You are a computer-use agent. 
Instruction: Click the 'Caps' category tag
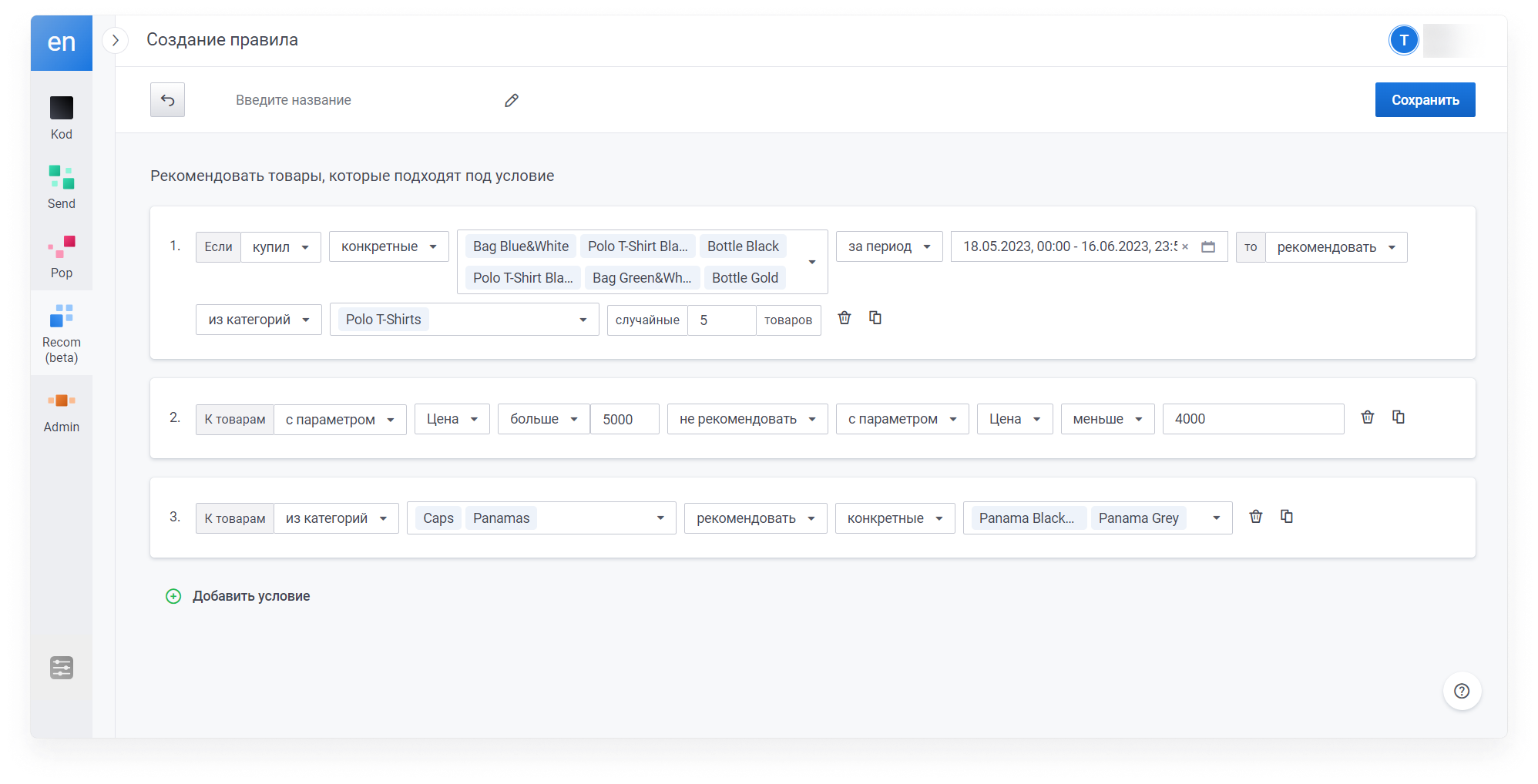click(x=438, y=518)
